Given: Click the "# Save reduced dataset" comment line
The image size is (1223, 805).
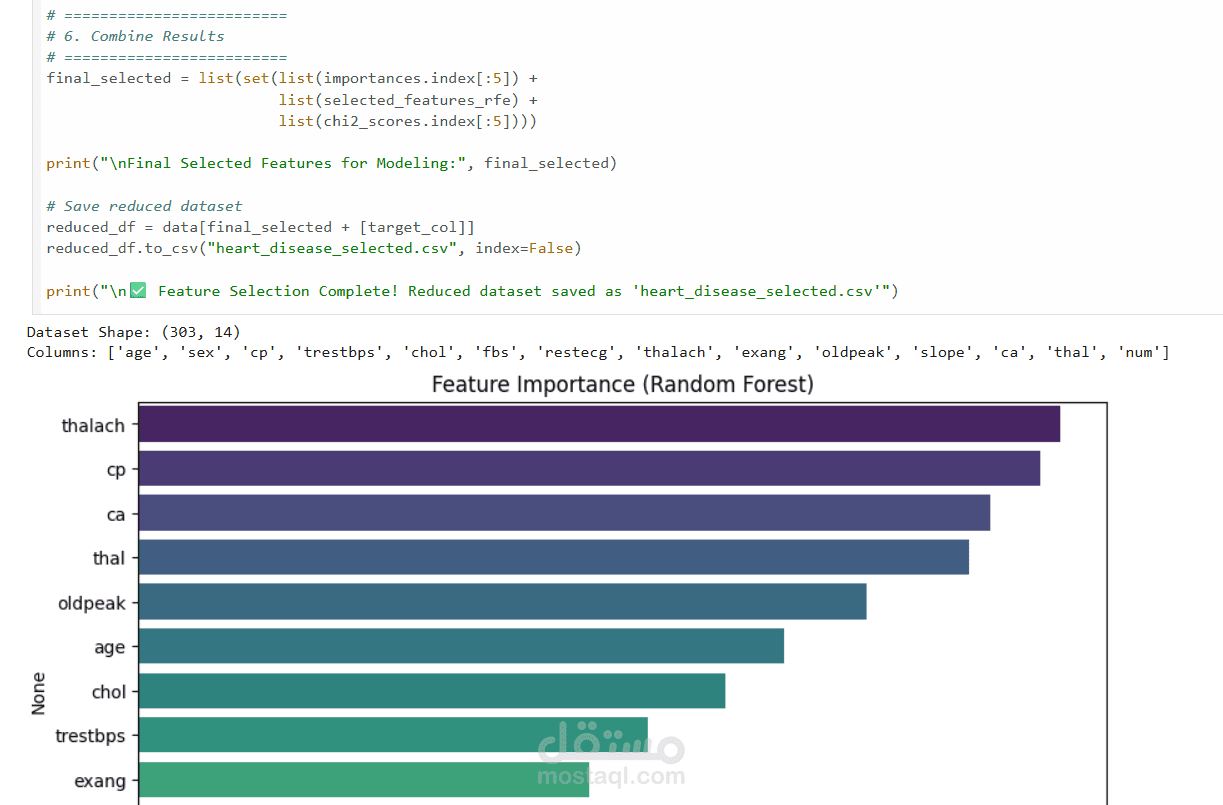Looking at the screenshot, I should [144, 206].
